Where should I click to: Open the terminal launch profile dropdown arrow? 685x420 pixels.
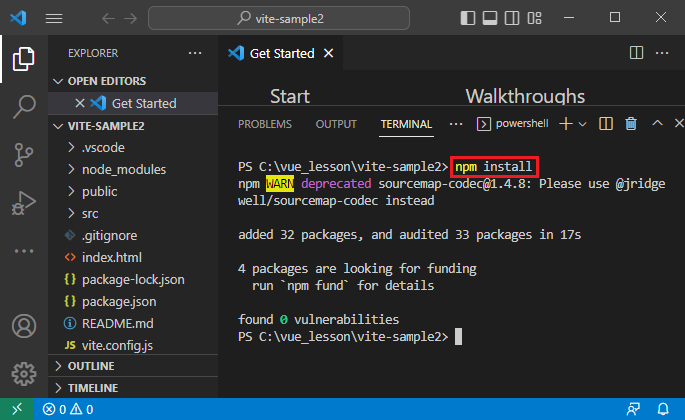582,124
